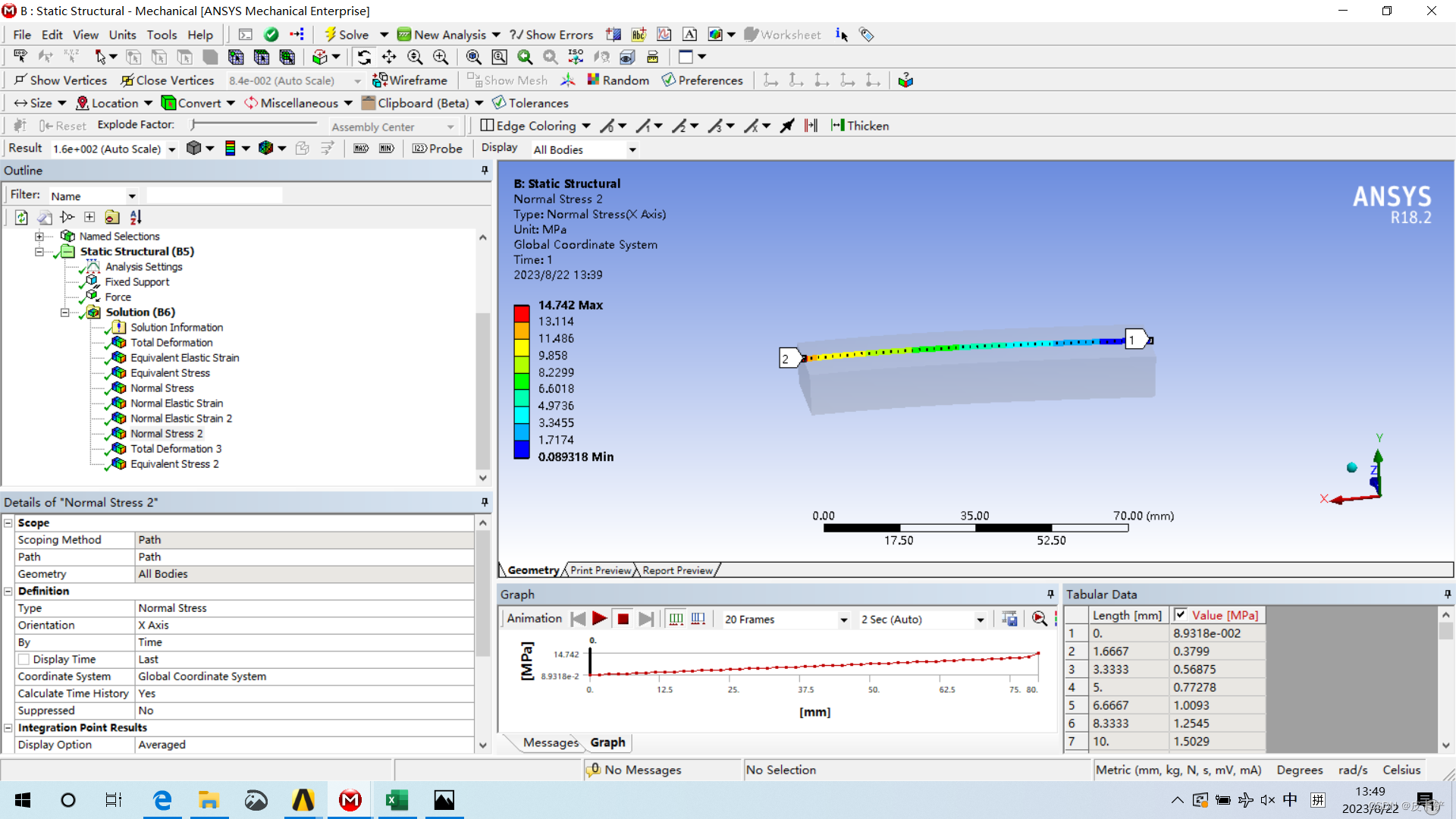Open the Random colors tool
This screenshot has width=1456, height=819.
pyautogui.click(x=618, y=80)
